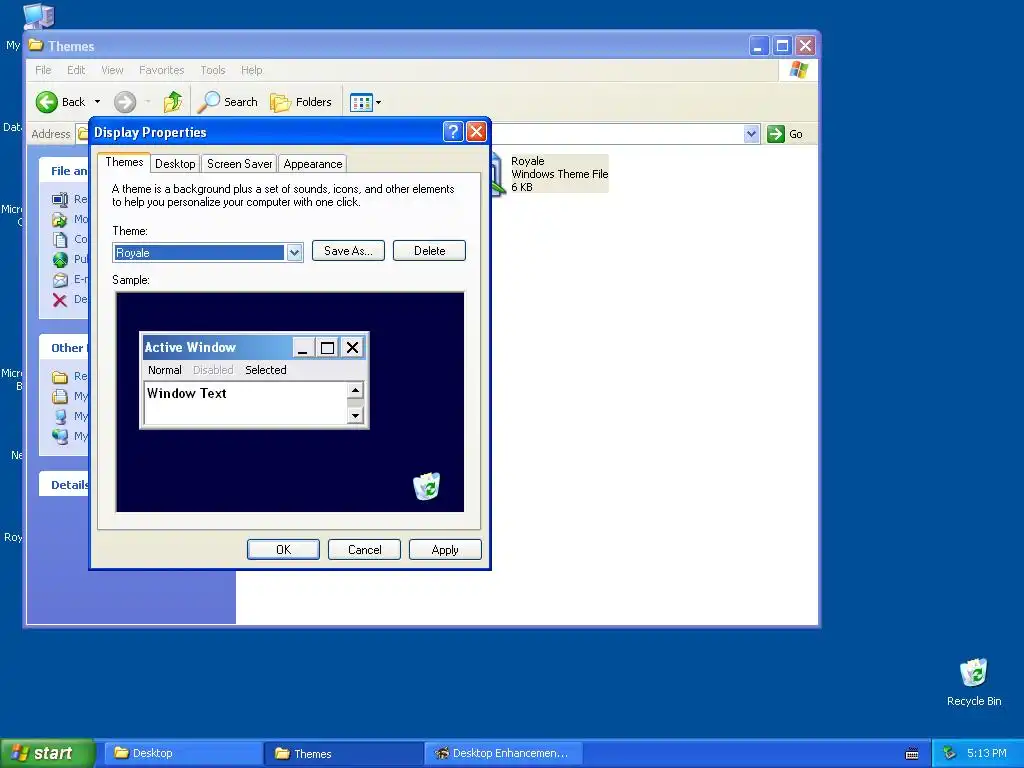Click the Copy file icon in File tasks
1024x768 pixels.
coord(60,240)
